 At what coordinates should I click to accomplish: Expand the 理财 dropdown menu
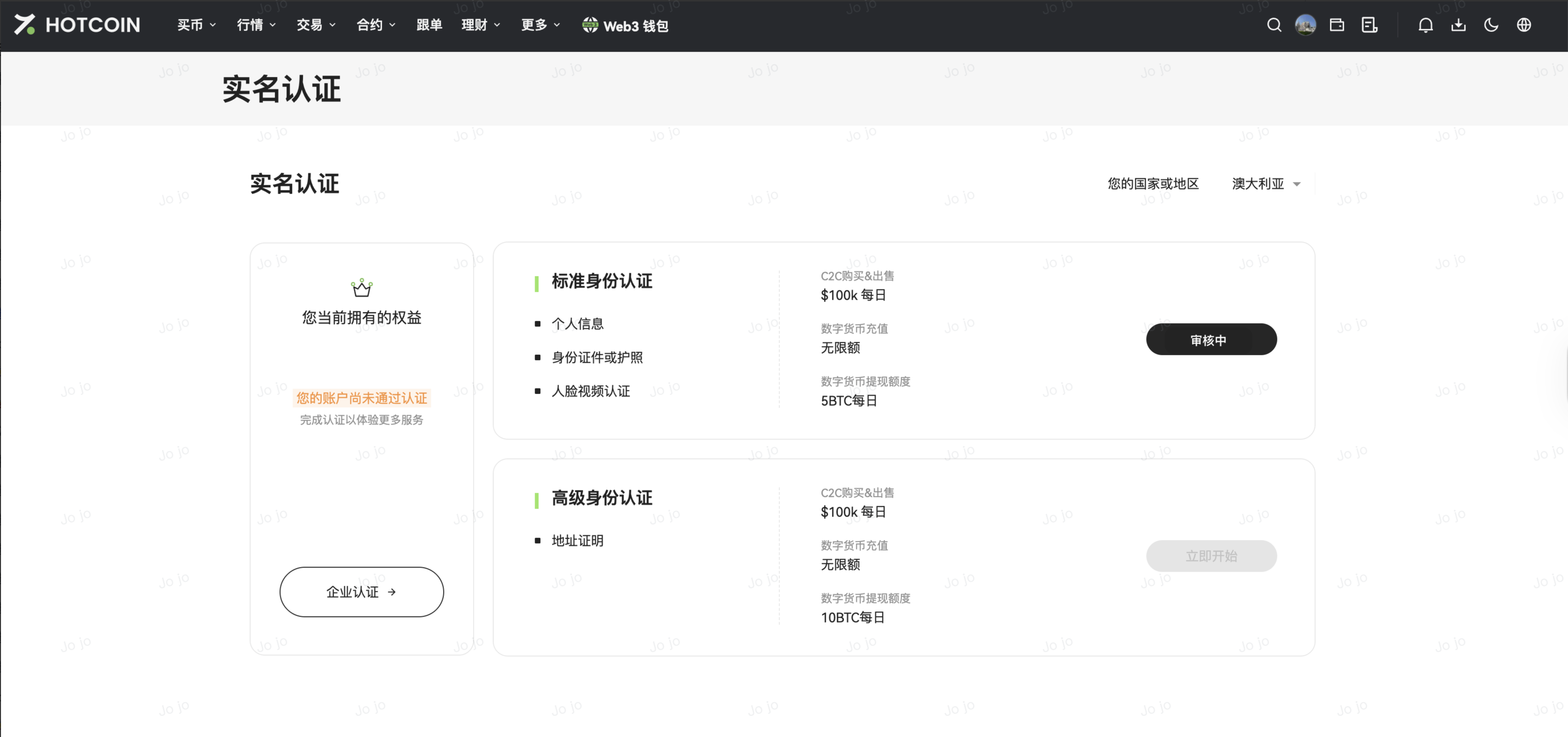[x=480, y=25]
